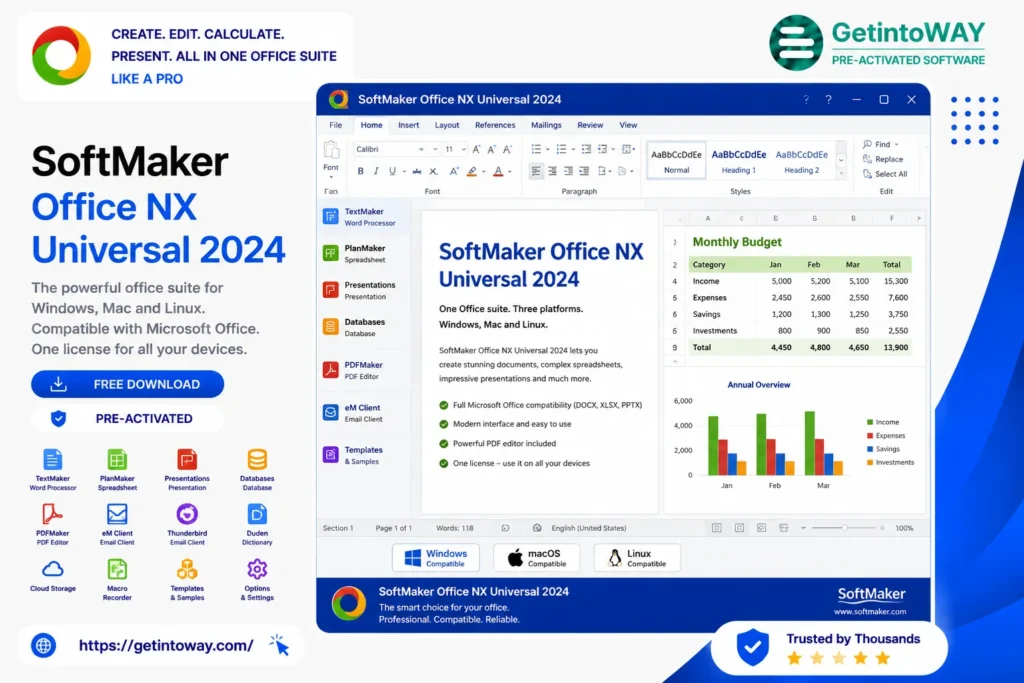Select the "15,300" Income total cell
This screenshot has width=1024, height=683.
pyautogui.click(x=895, y=281)
